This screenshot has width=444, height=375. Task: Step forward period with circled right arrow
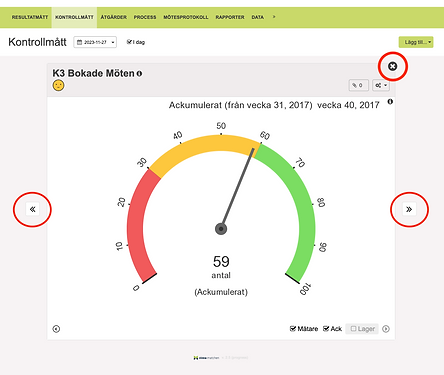[x=386, y=329]
